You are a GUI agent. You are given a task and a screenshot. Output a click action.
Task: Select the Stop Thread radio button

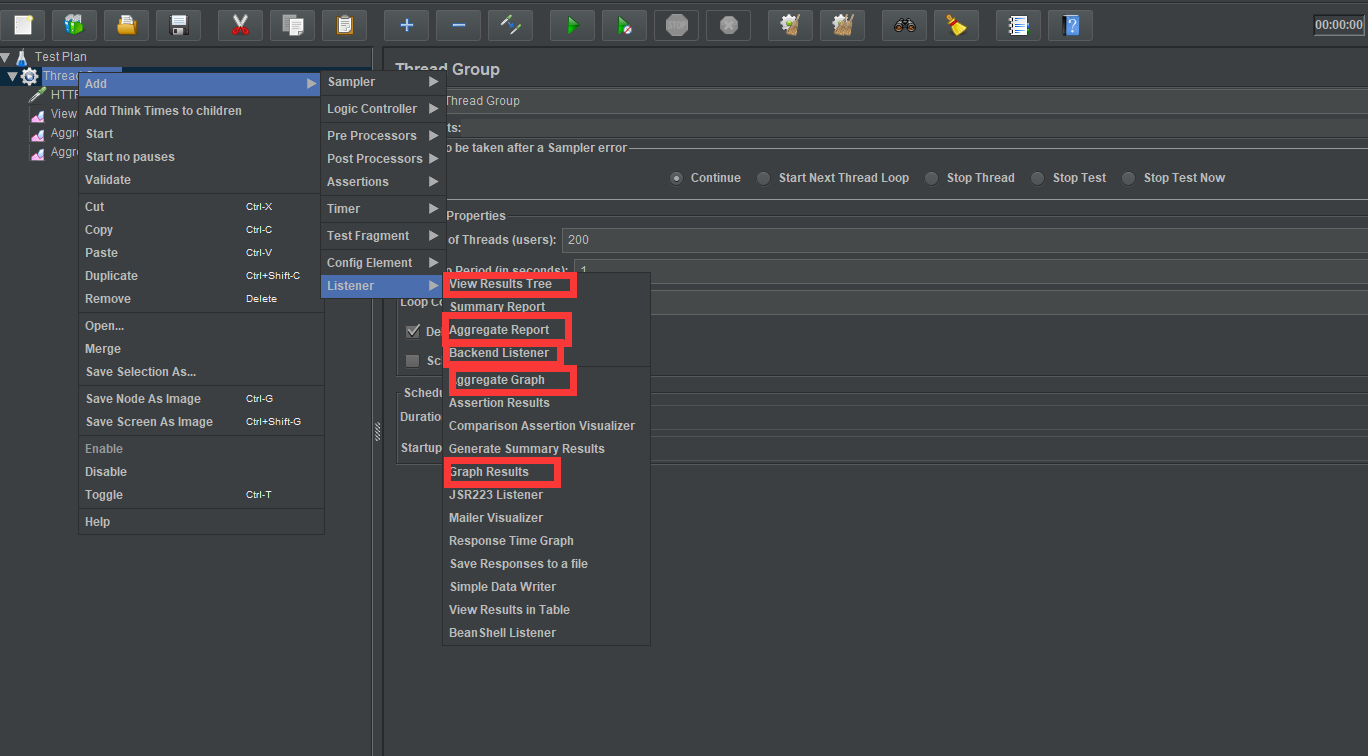click(931, 178)
